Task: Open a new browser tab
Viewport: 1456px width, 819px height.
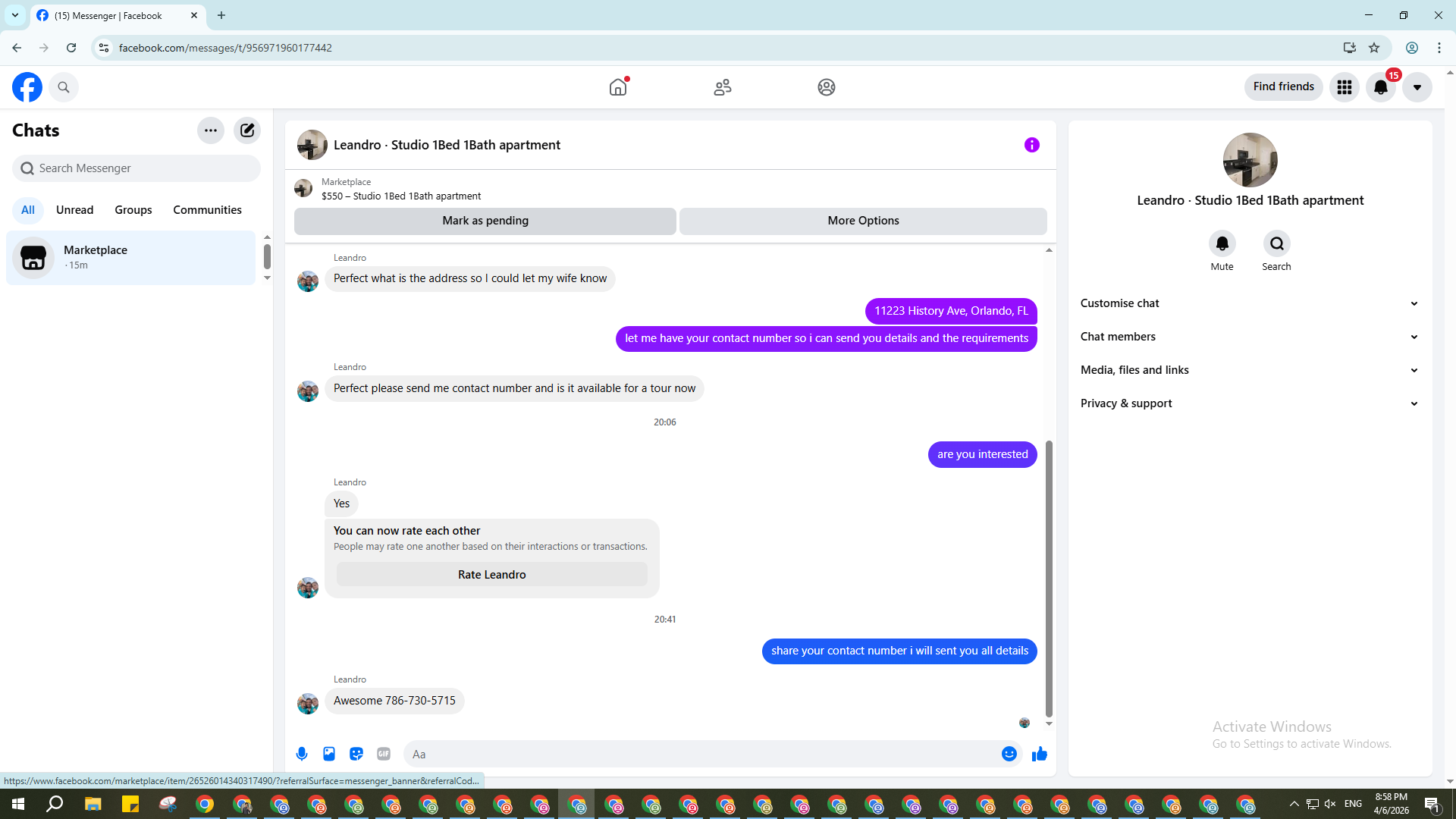Action: click(x=221, y=15)
